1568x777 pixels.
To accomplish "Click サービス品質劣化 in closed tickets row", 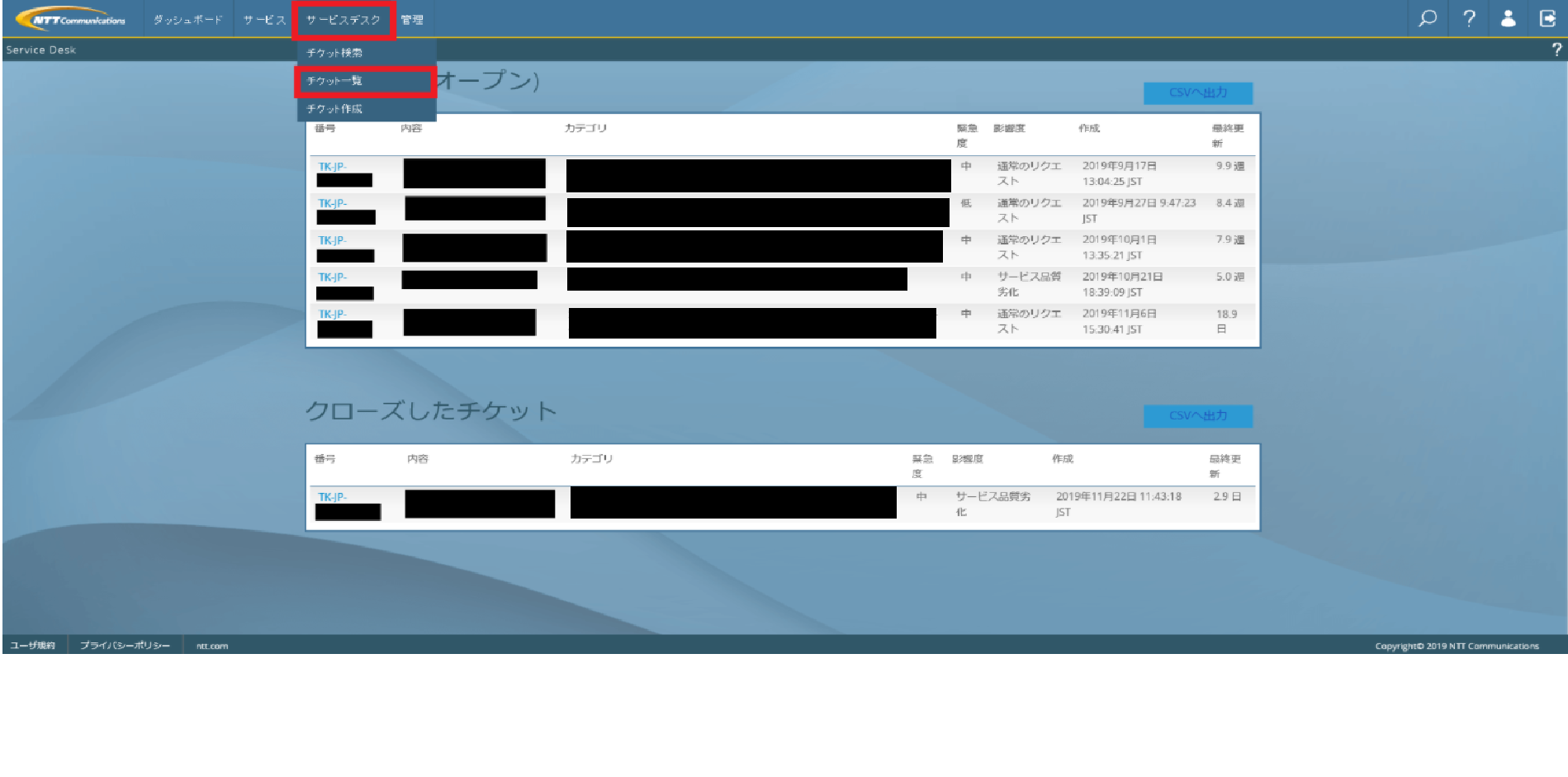I will [x=993, y=505].
